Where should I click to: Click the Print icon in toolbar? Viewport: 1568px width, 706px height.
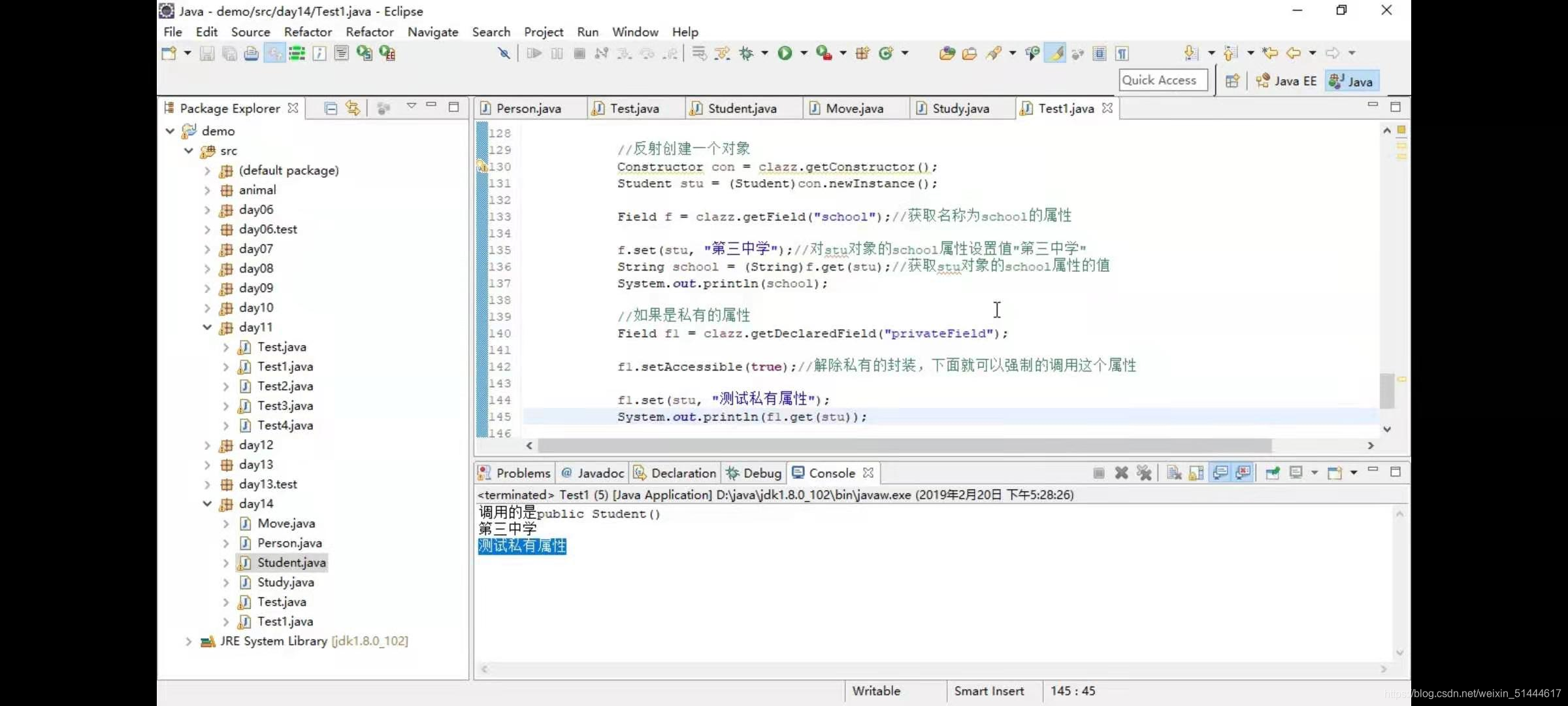click(252, 54)
